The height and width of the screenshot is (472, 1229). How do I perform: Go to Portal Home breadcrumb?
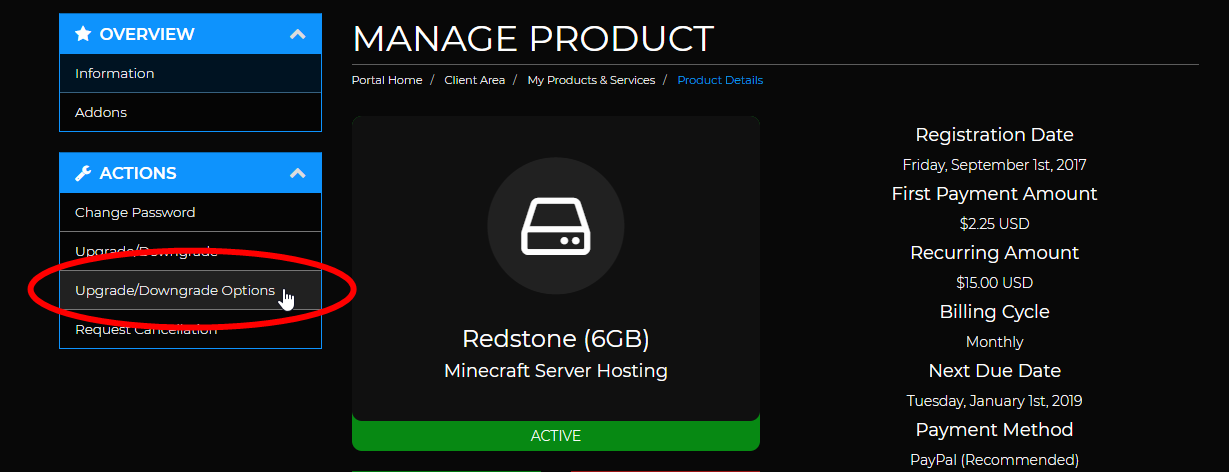[x=387, y=80]
